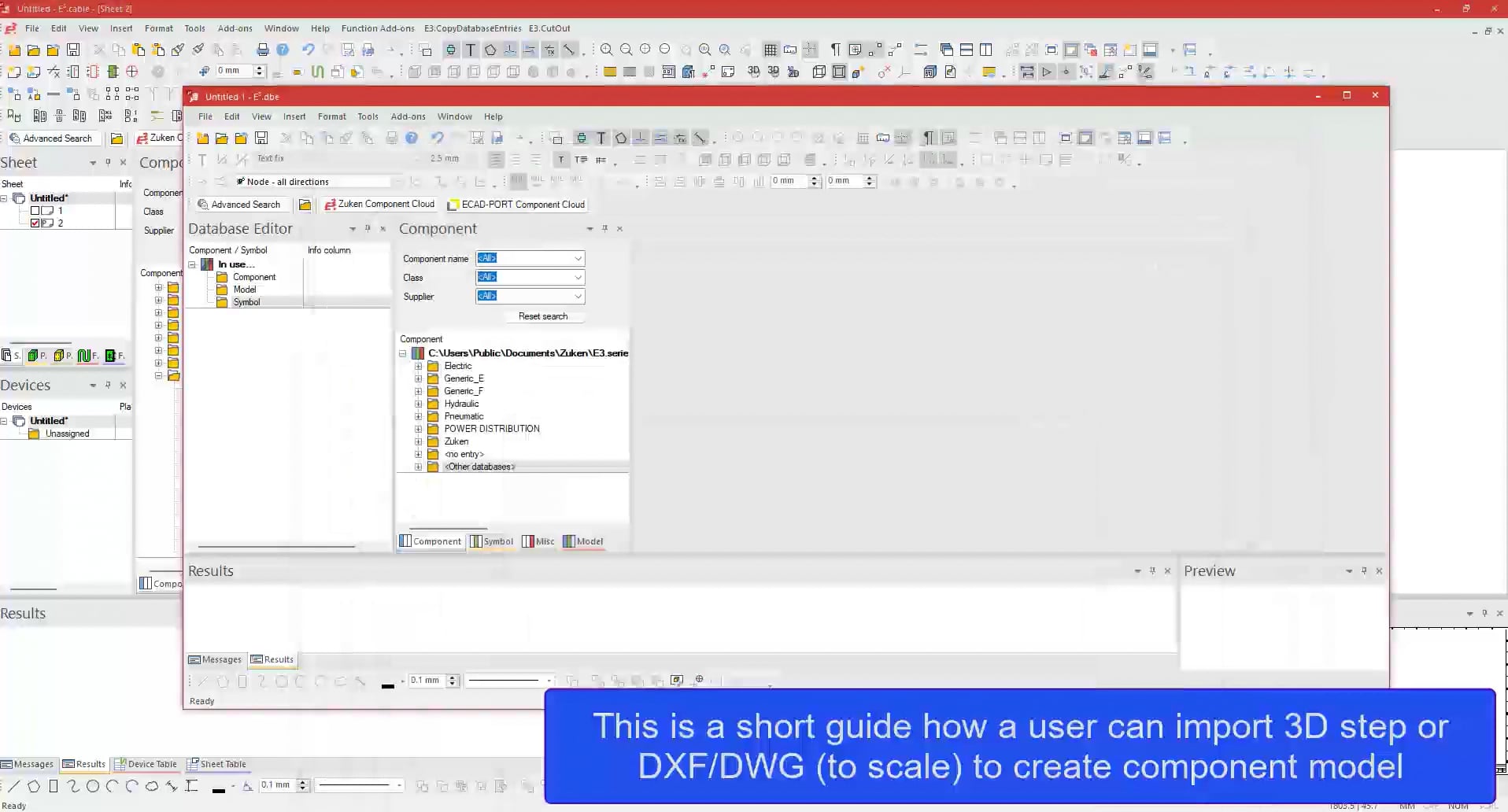
Task: Click the Help question mark icon in E3.cable toolbar
Action: click(283, 50)
